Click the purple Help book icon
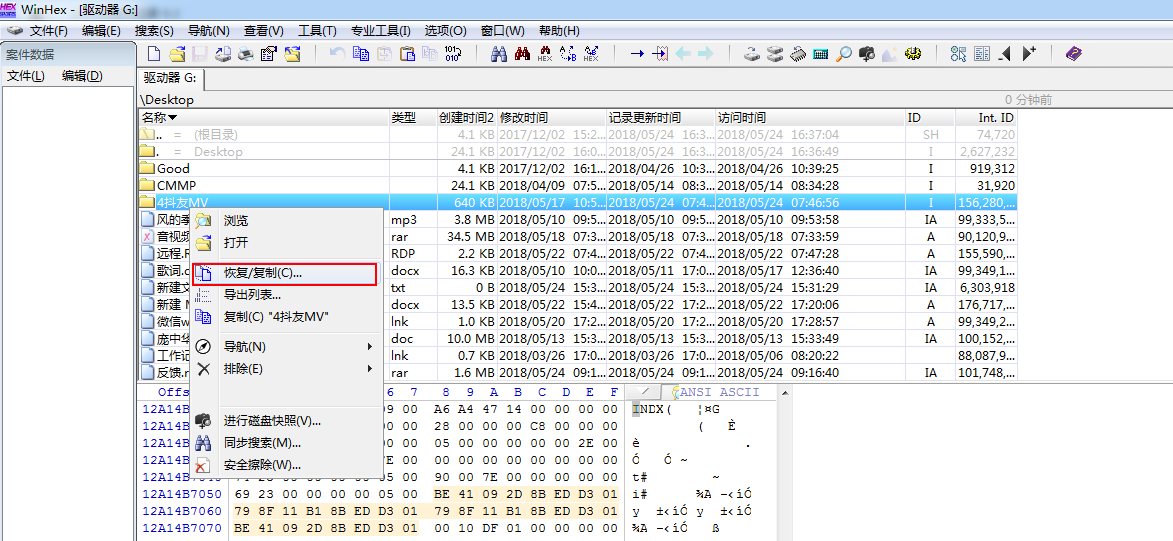The width and height of the screenshot is (1173, 541). [x=1074, y=54]
